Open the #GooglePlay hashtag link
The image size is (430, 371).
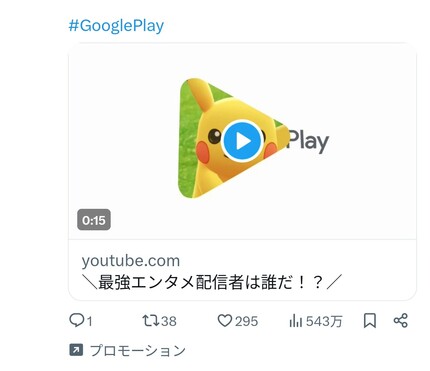116,26
